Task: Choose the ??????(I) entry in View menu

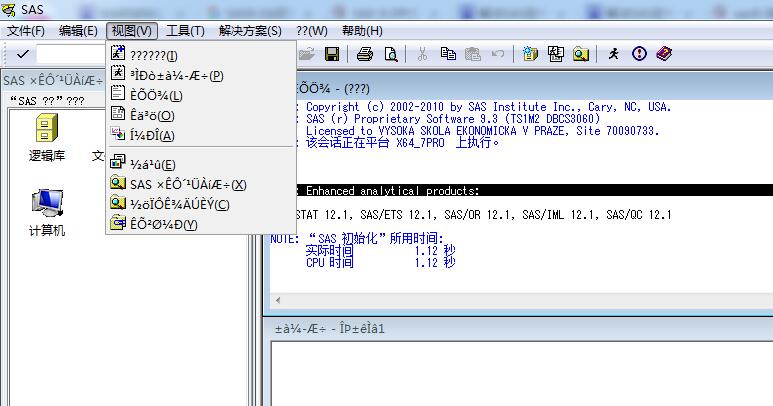Action: click(201, 55)
